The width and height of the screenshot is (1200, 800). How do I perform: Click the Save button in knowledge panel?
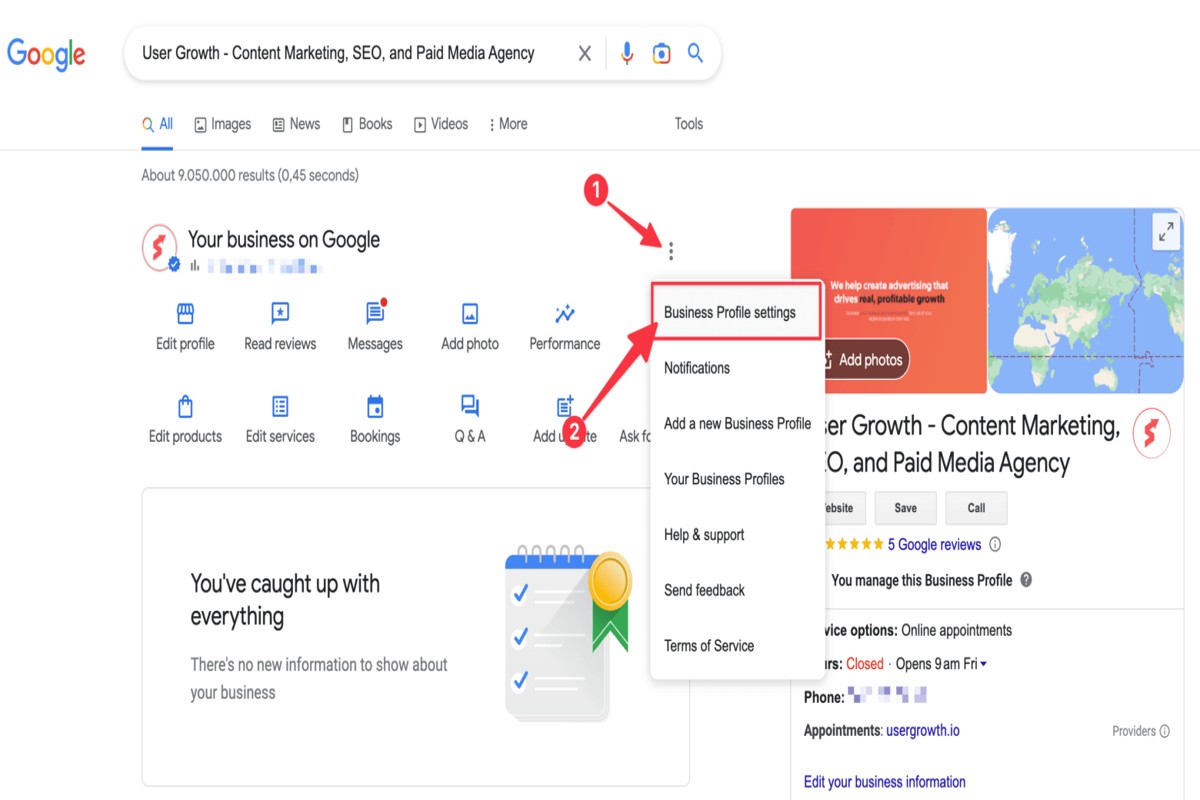click(905, 508)
